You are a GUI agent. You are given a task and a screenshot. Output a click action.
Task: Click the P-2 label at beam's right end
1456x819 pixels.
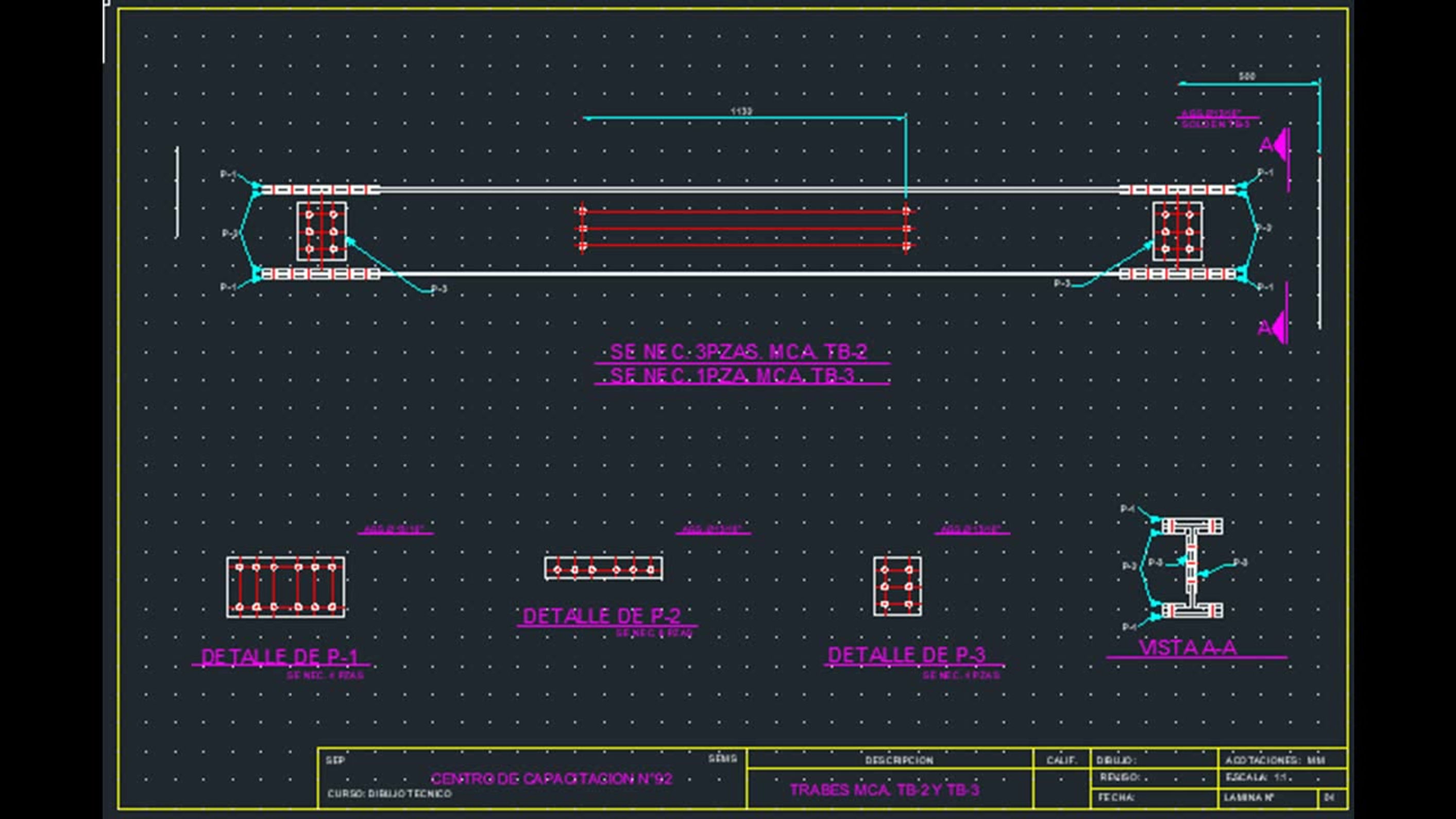[1263, 228]
